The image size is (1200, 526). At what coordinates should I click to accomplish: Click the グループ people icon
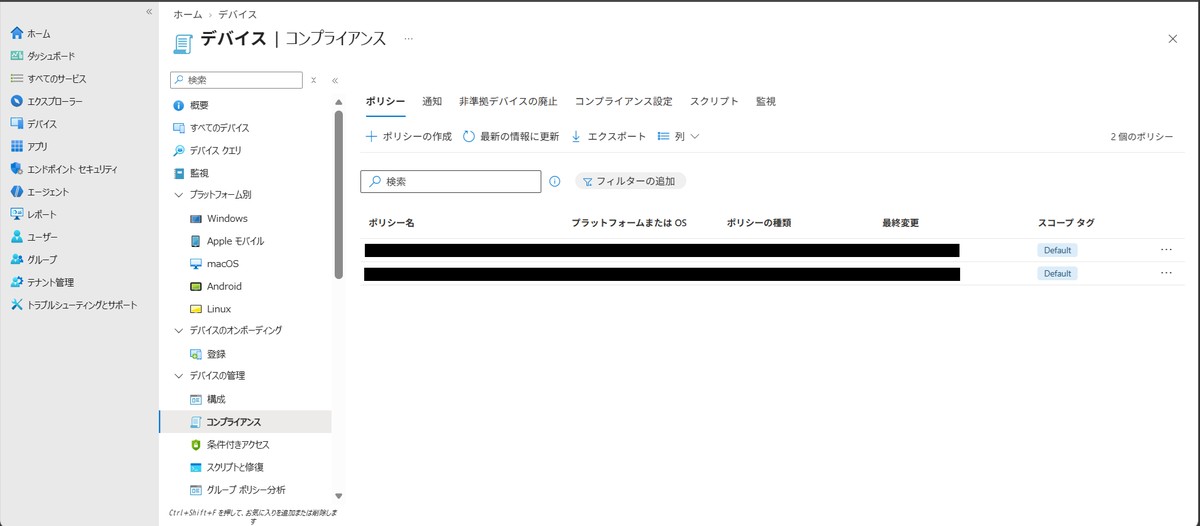(16, 259)
